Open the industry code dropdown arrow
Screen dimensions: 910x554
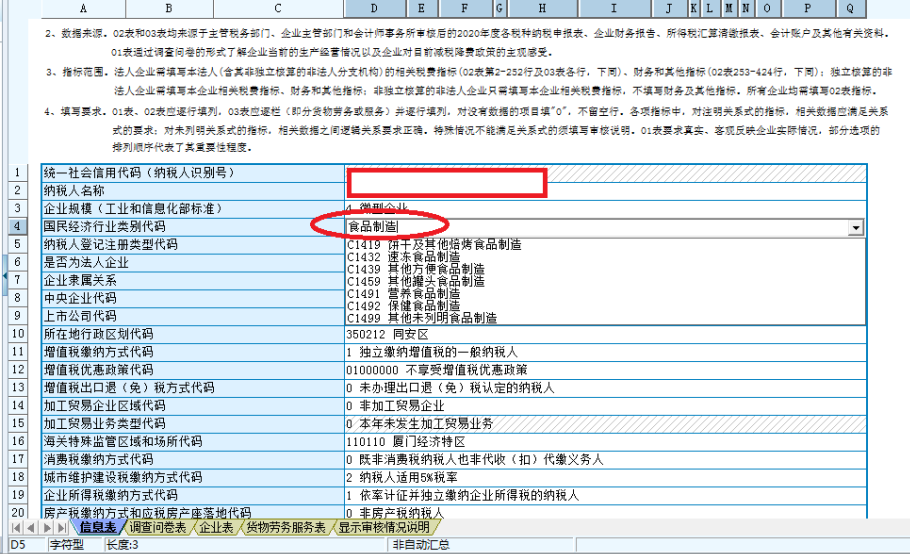[x=855, y=227]
